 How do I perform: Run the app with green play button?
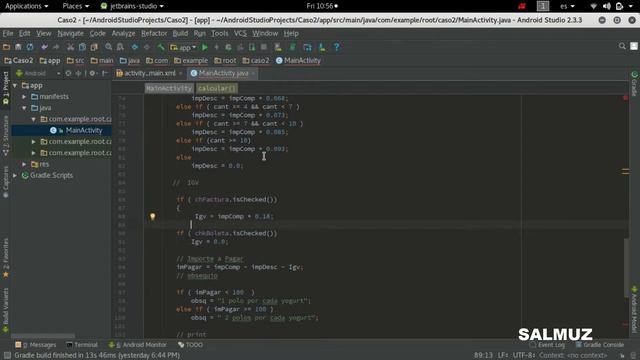[205, 47]
